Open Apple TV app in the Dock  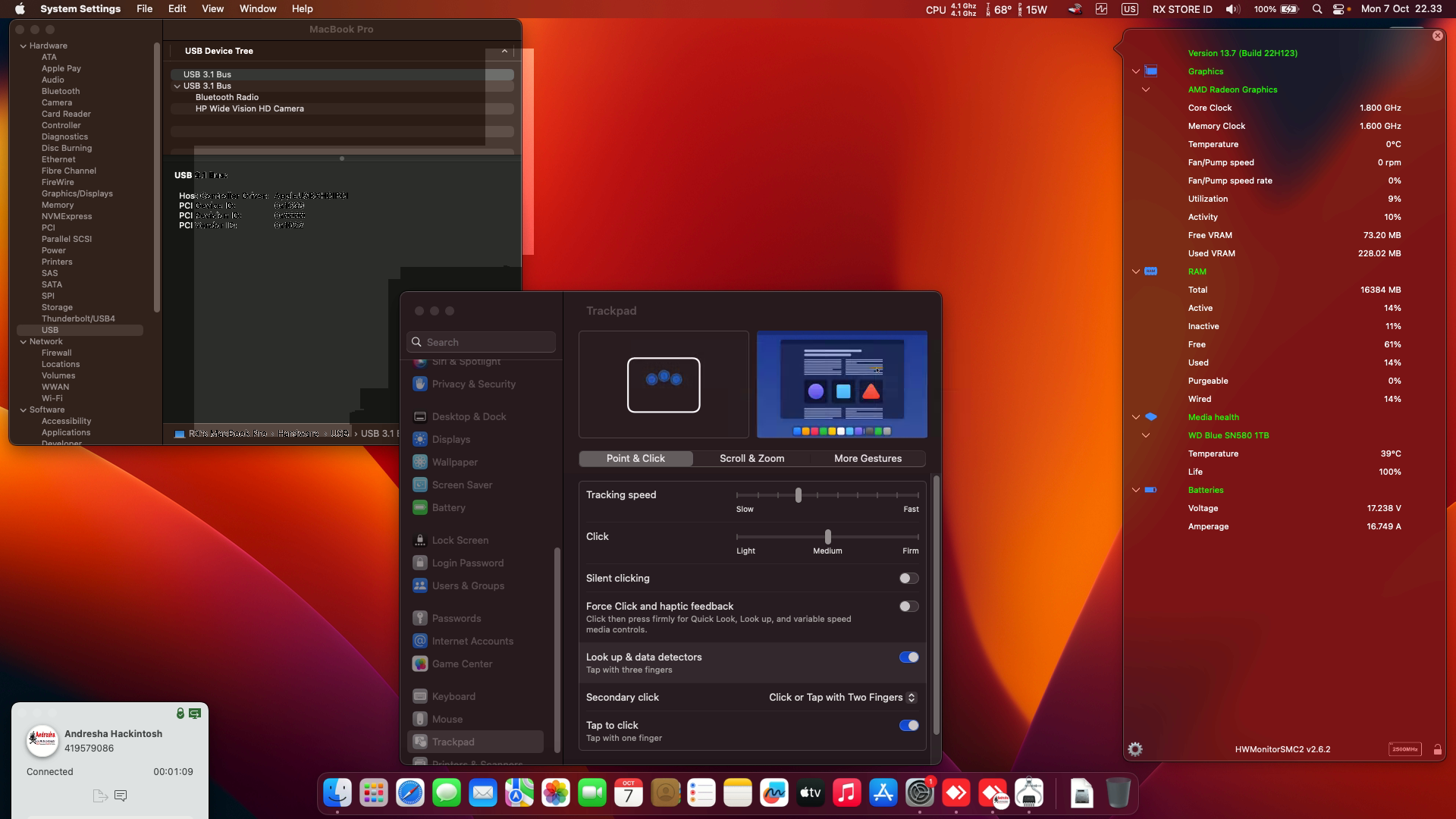(811, 793)
